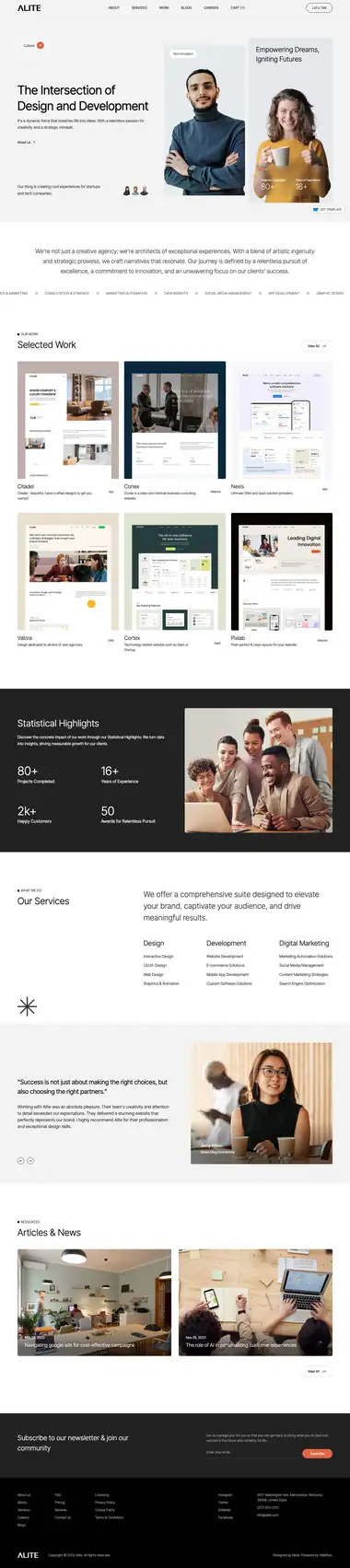This screenshot has width=350, height=1568.
Task: Click the Licensing footer link
Action: click(102, 1495)
